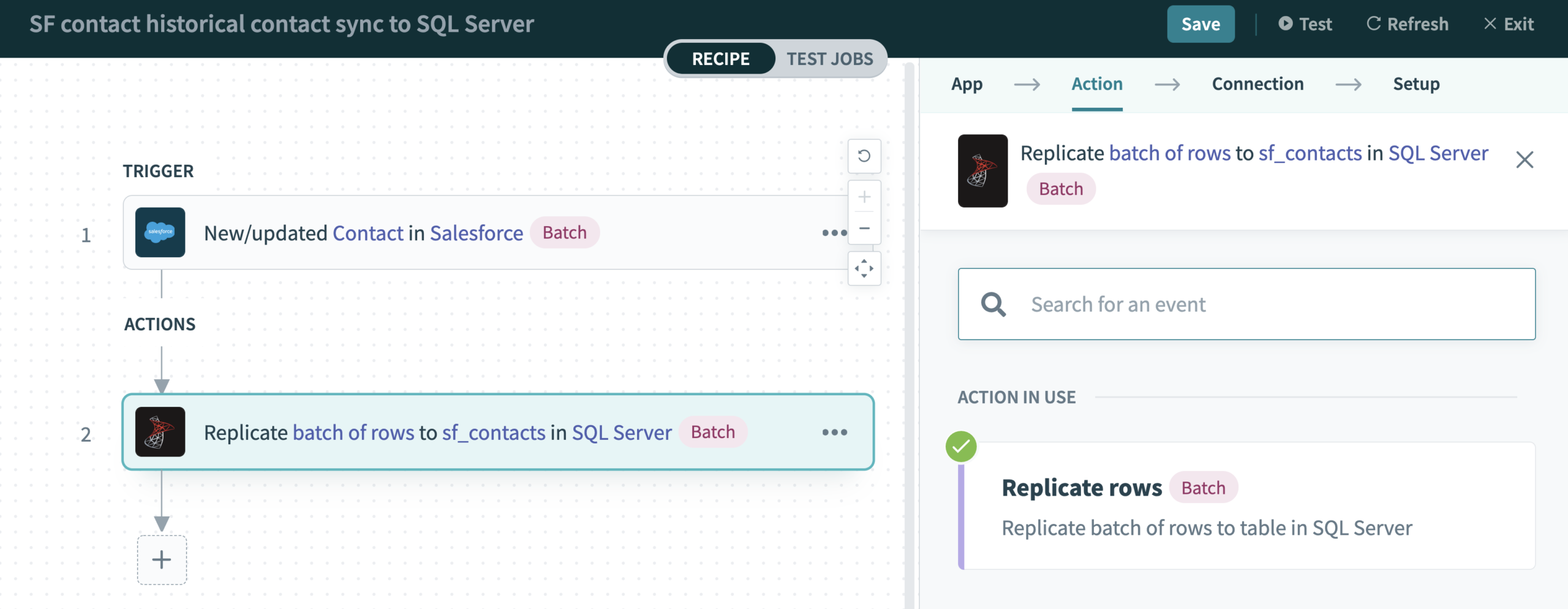This screenshot has height=609, width=1568.
Task: Open the Setup step tab
Action: (x=1416, y=84)
